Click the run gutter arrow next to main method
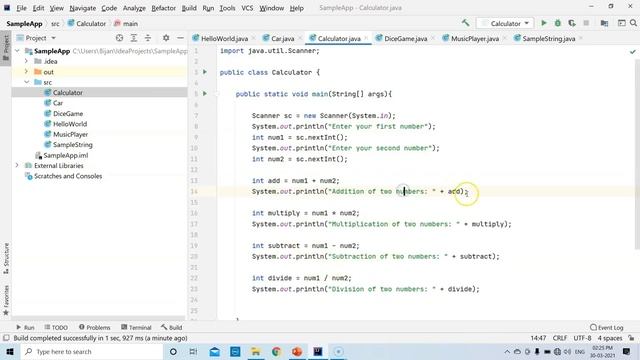This screenshot has height=360, width=640. pos(205,93)
